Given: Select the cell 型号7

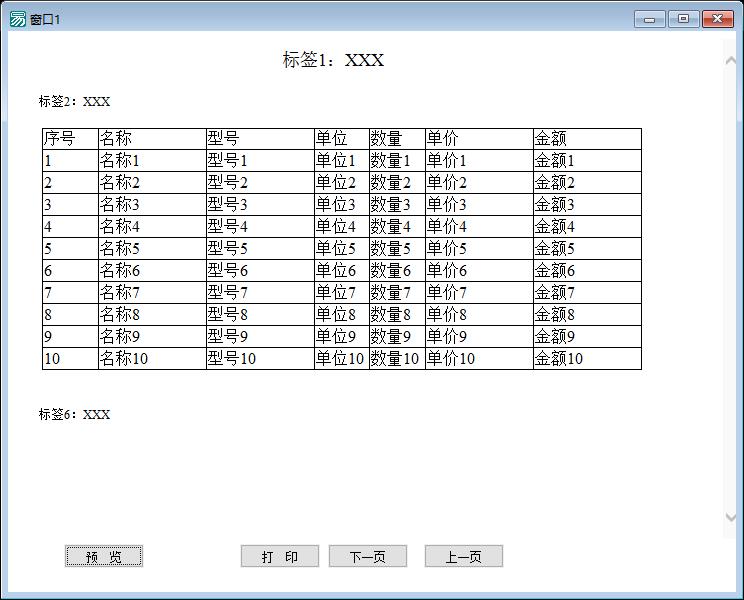Looking at the screenshot, I should tap(260, 293).
